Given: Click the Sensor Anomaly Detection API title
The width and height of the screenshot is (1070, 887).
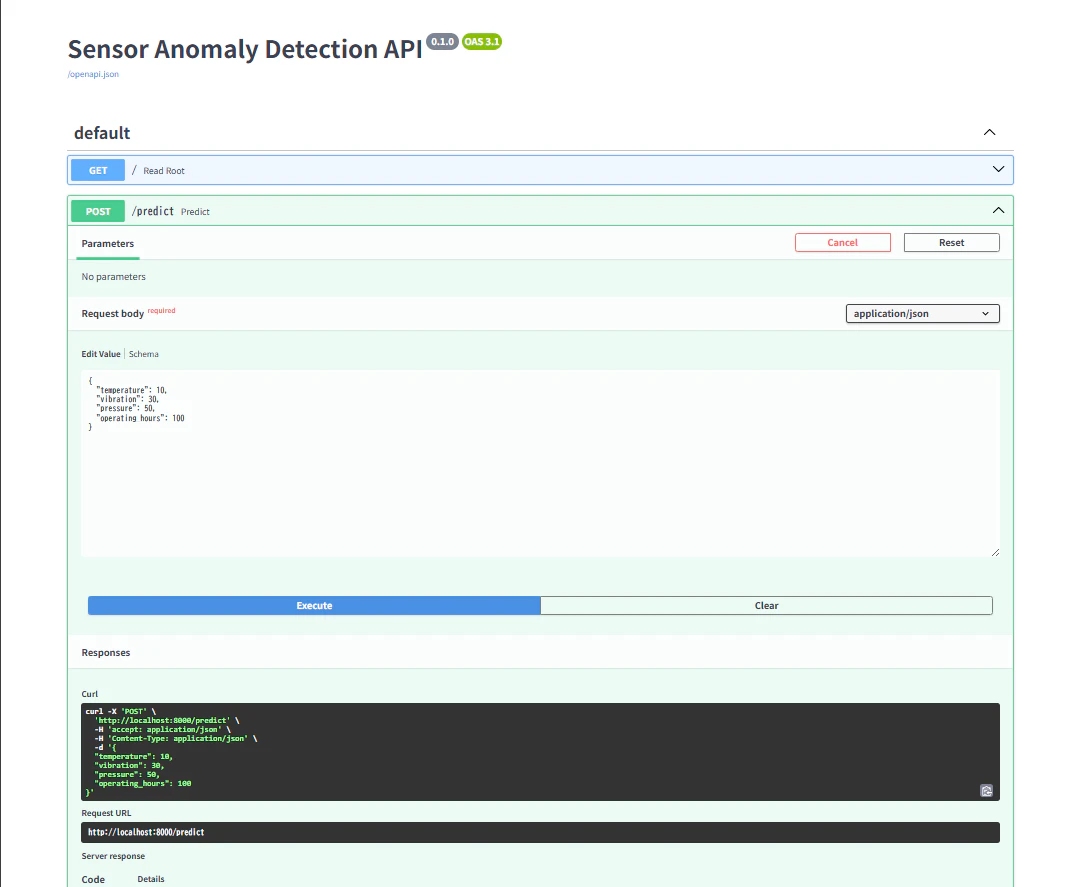Looking at the screenshot, I should (245, 49).
